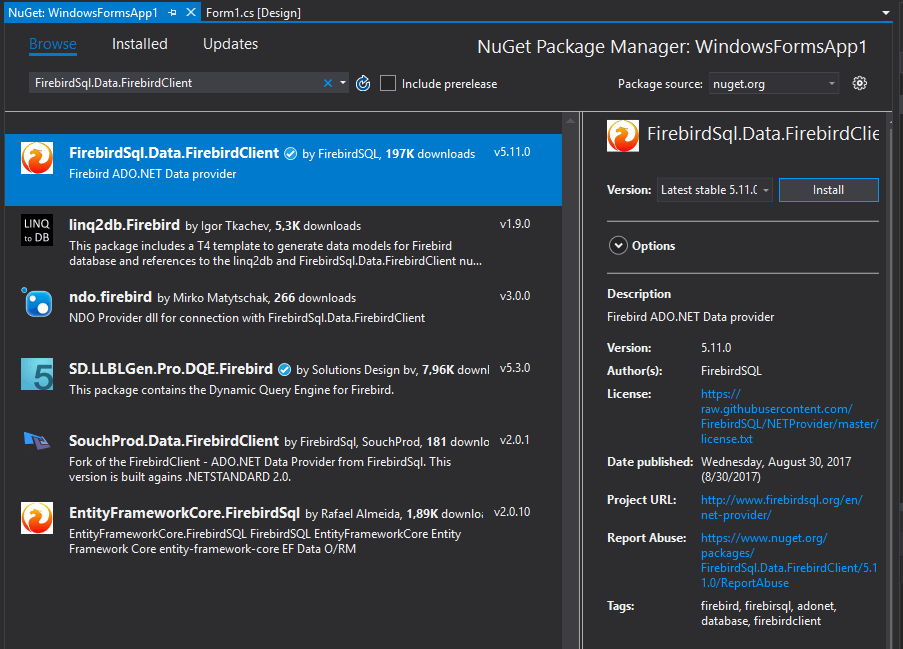Click the linq2db.Firebird package icon
This screenshot has height=649, width=903.
click(x=37, y=230)
